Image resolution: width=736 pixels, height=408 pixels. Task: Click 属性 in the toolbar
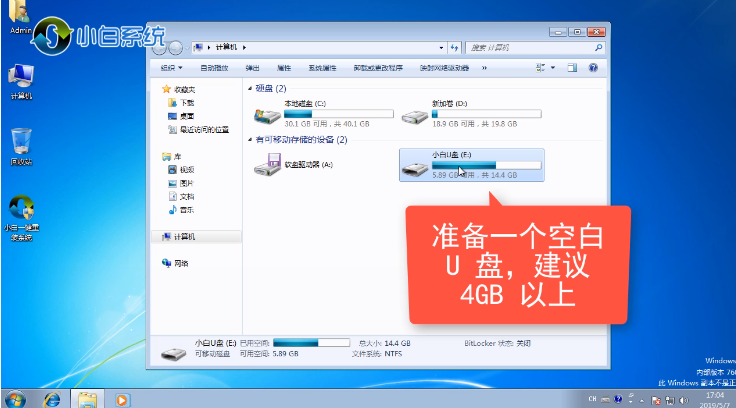(x=284, y=68)
